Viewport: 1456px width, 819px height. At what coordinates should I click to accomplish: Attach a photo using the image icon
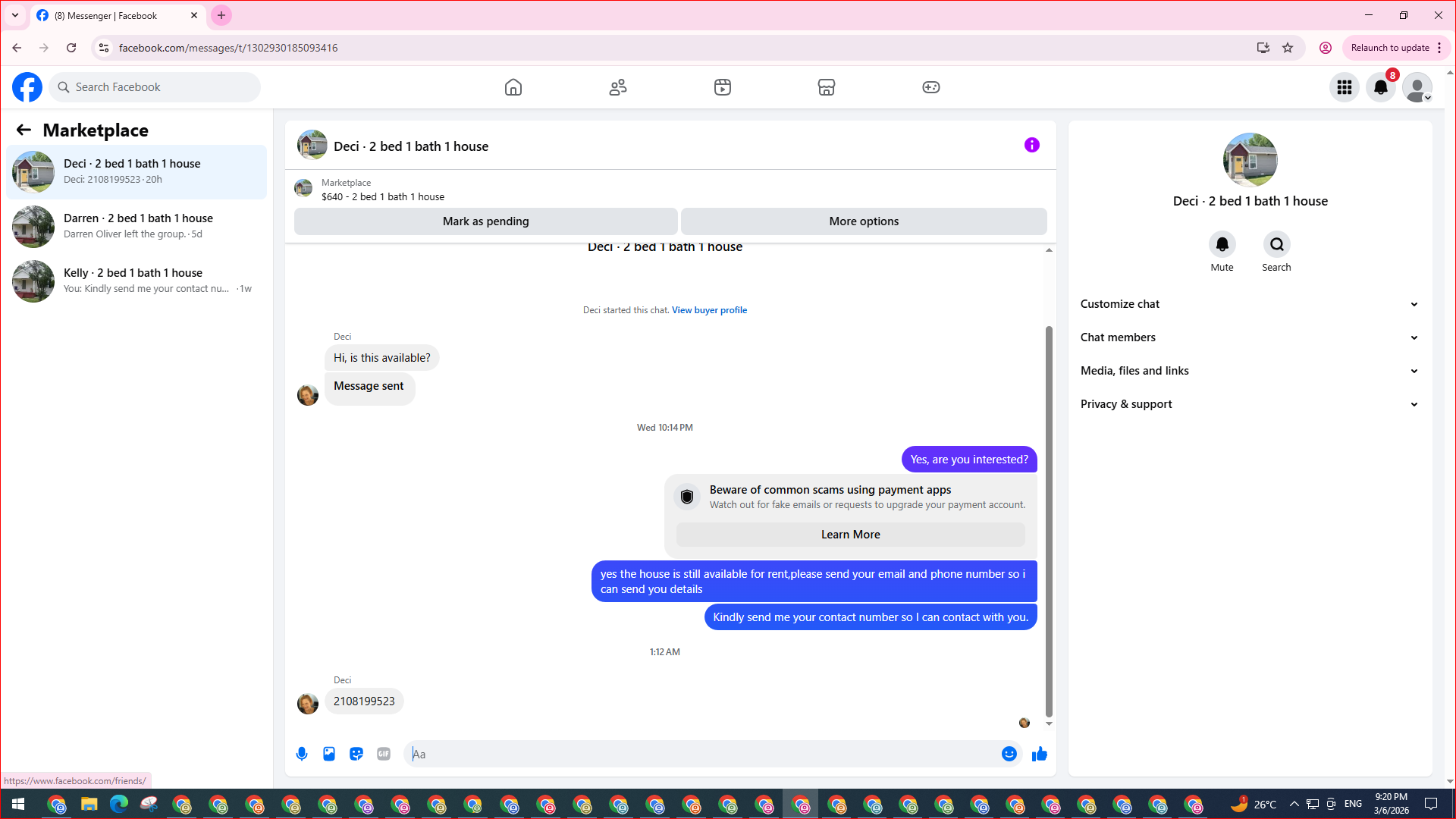329,754
